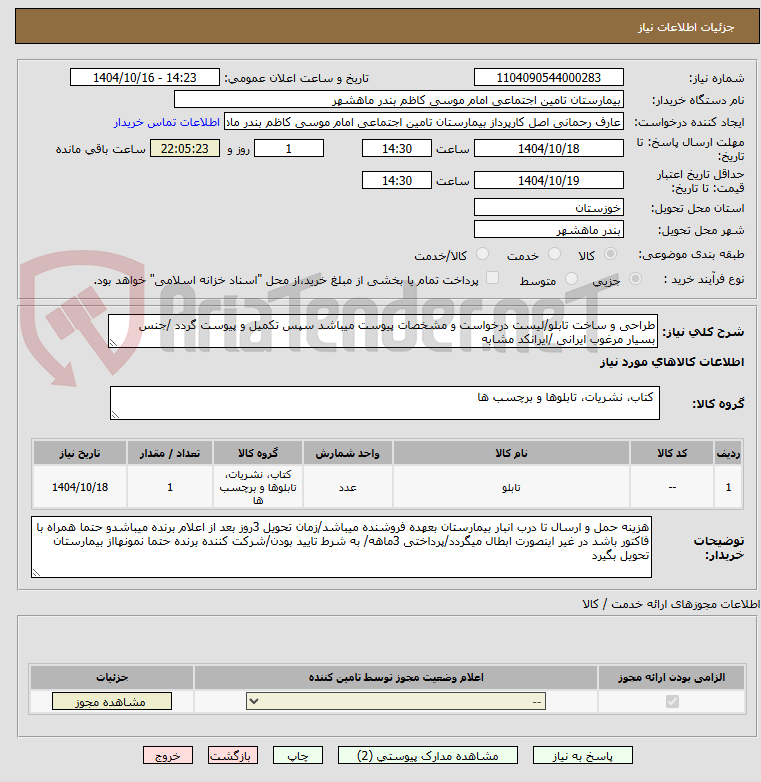761x782 pixels.
Task: Click the واحد شمارش column header
Action: click(348, 453)
